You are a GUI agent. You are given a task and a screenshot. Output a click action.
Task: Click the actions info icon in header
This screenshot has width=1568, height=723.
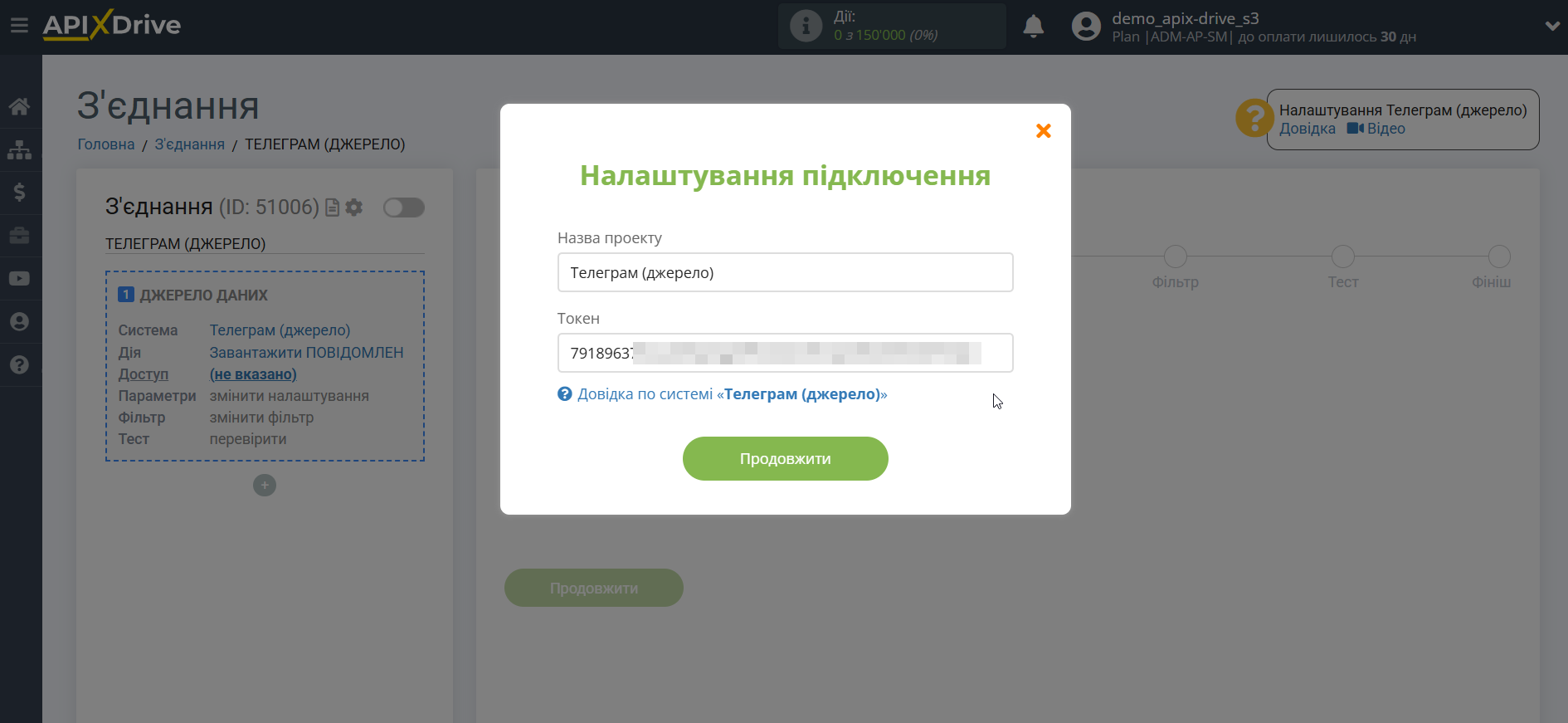pos(806,26)
